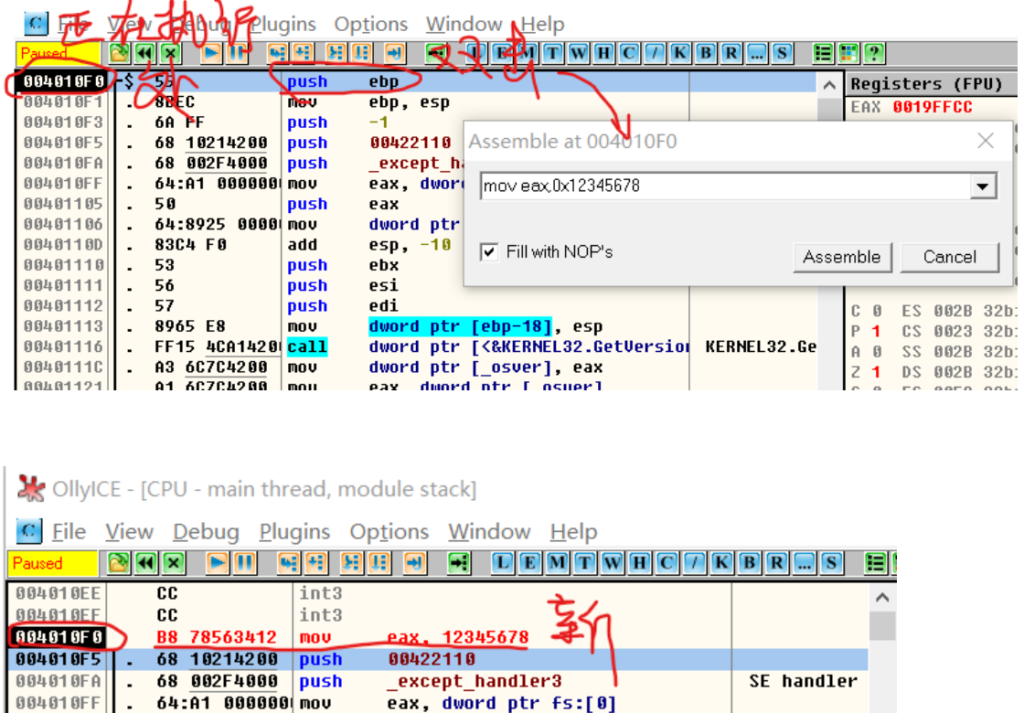Expand the assemble command history dropdown

(x=983, y=186)
